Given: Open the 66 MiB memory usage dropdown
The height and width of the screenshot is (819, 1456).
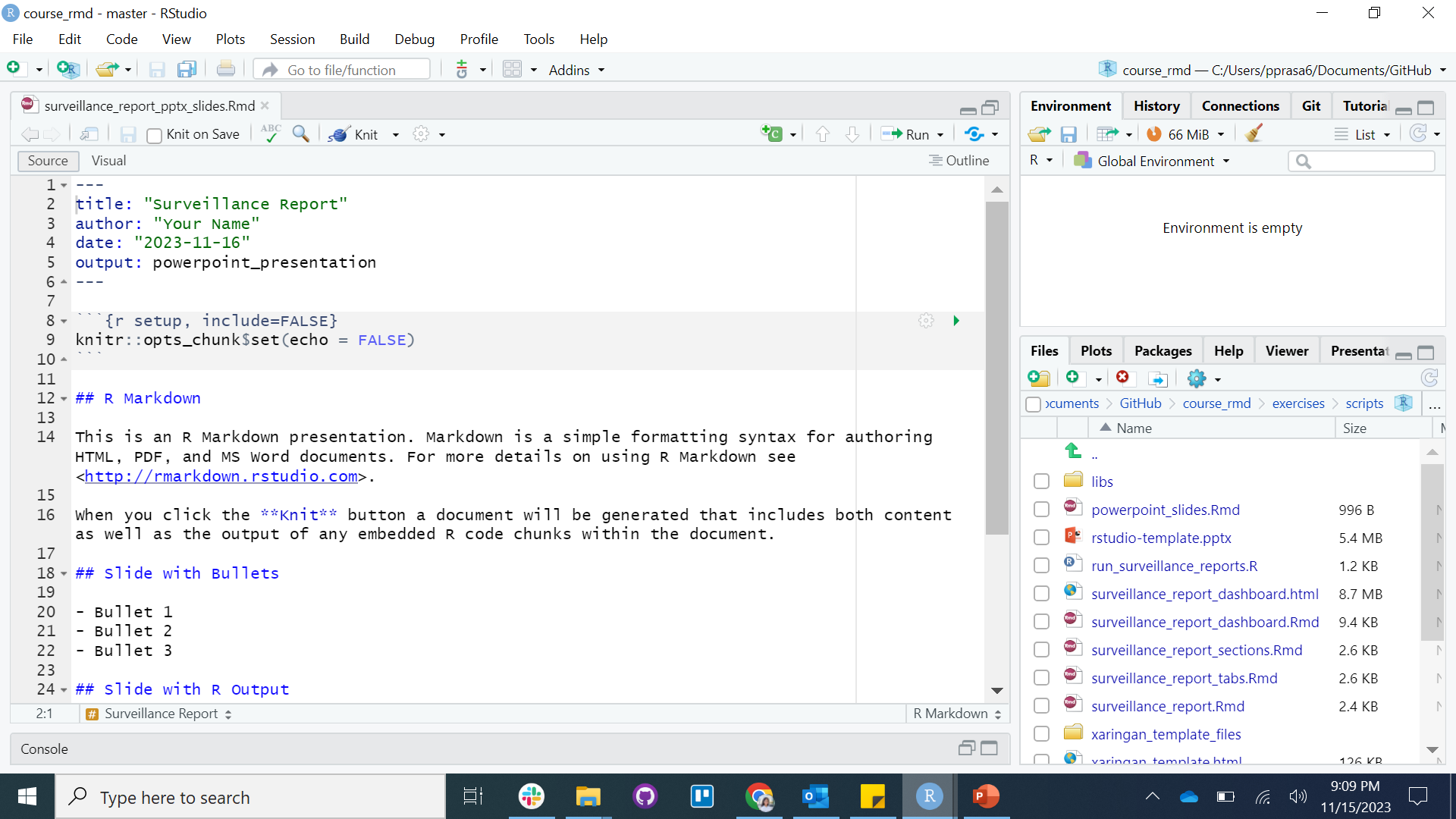Looking at the screenshot, I should coord(1185,134).
